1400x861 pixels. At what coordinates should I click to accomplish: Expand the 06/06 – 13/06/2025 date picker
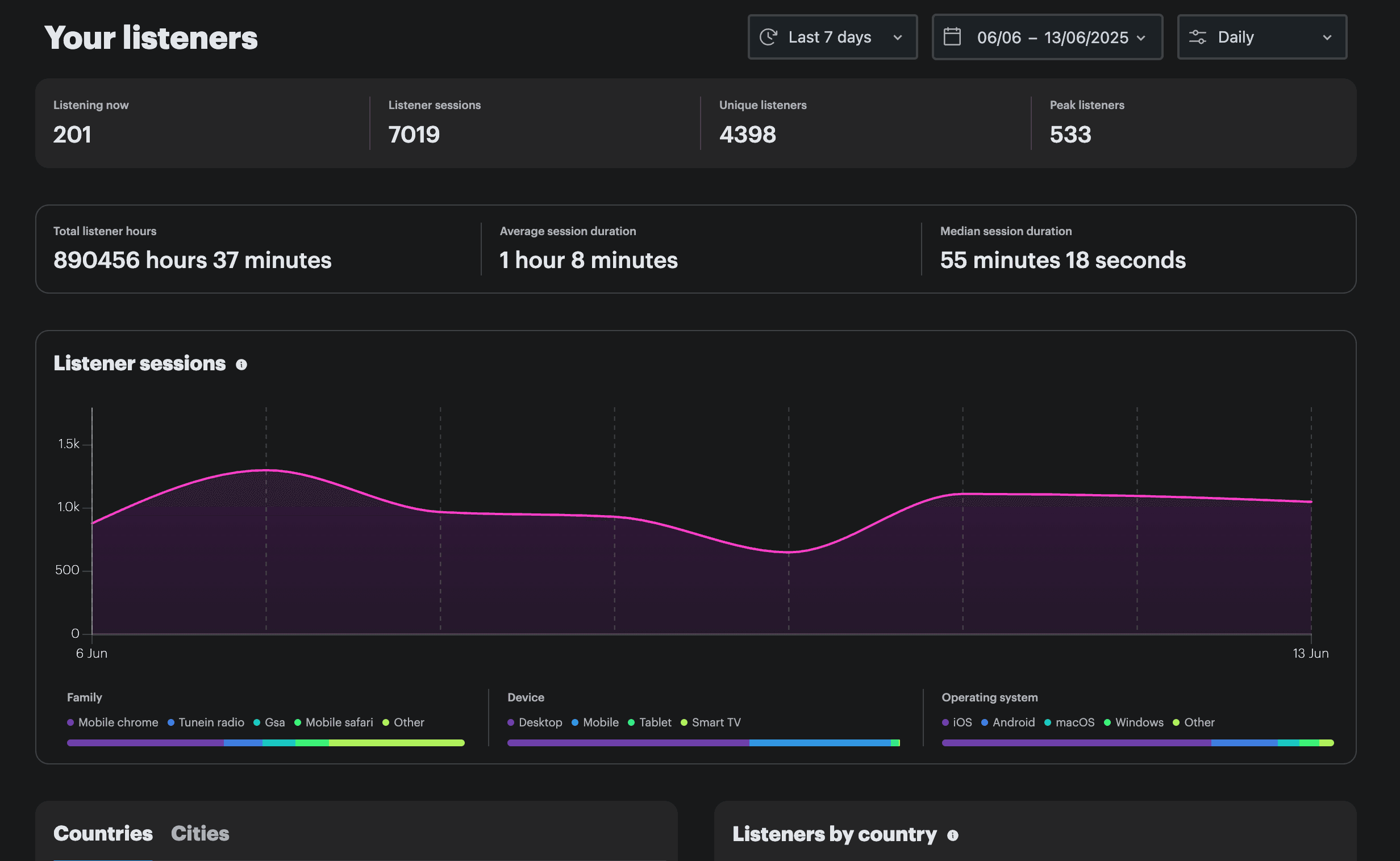tap(1047, 37)
